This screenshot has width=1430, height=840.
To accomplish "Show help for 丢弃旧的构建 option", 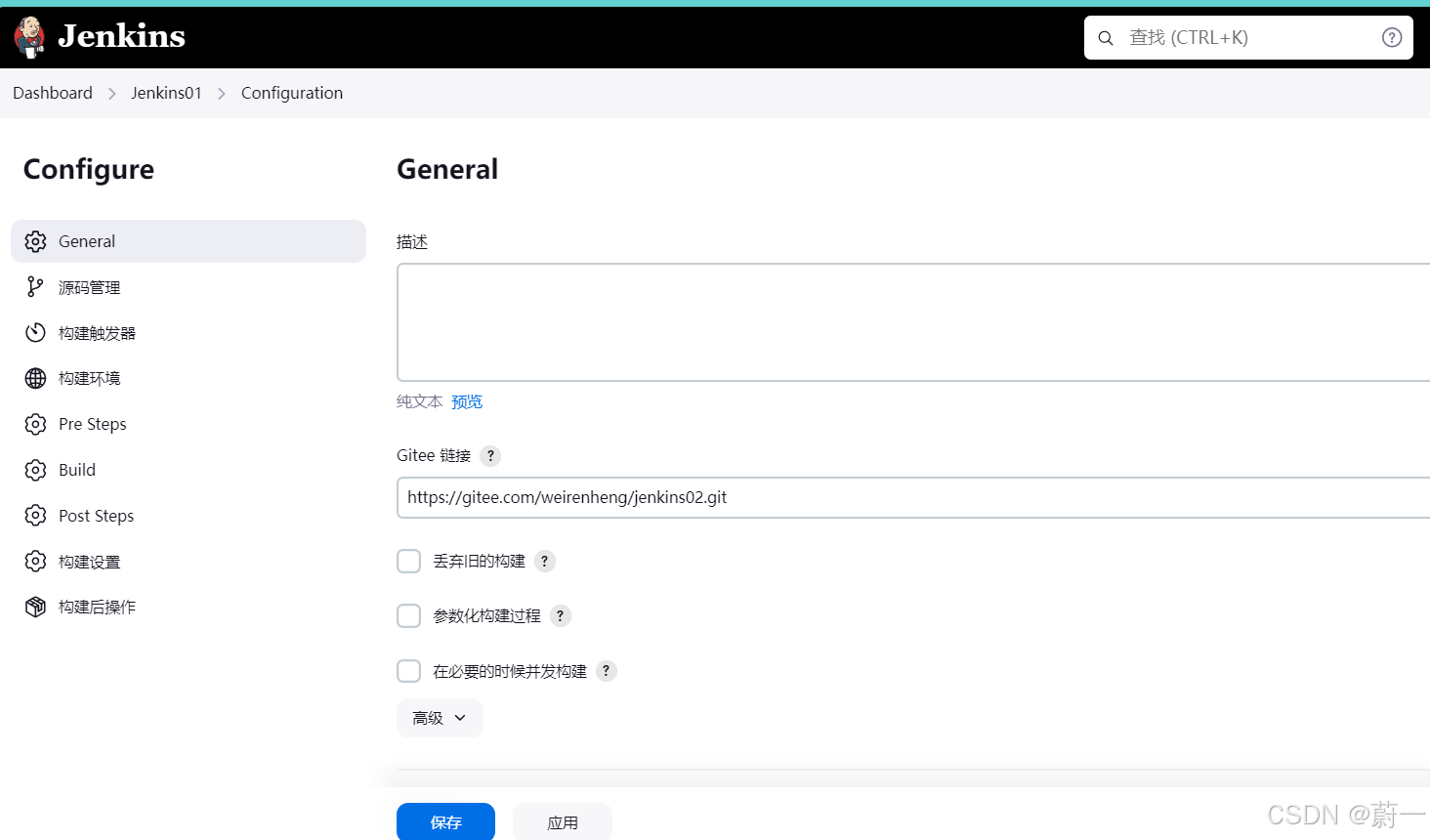I will point(545,561).
